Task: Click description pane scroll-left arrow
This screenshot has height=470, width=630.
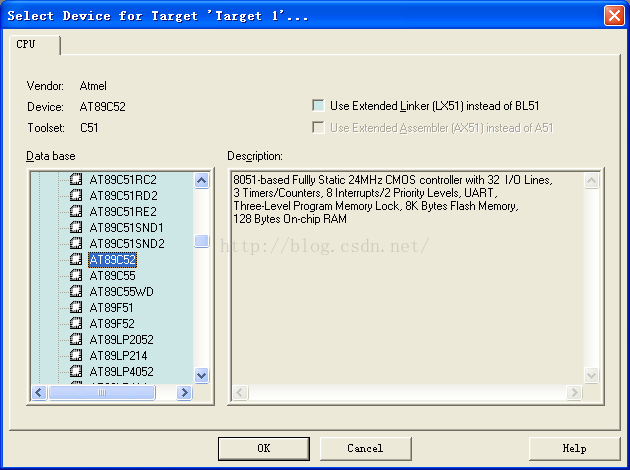Action: click(240, 392)
